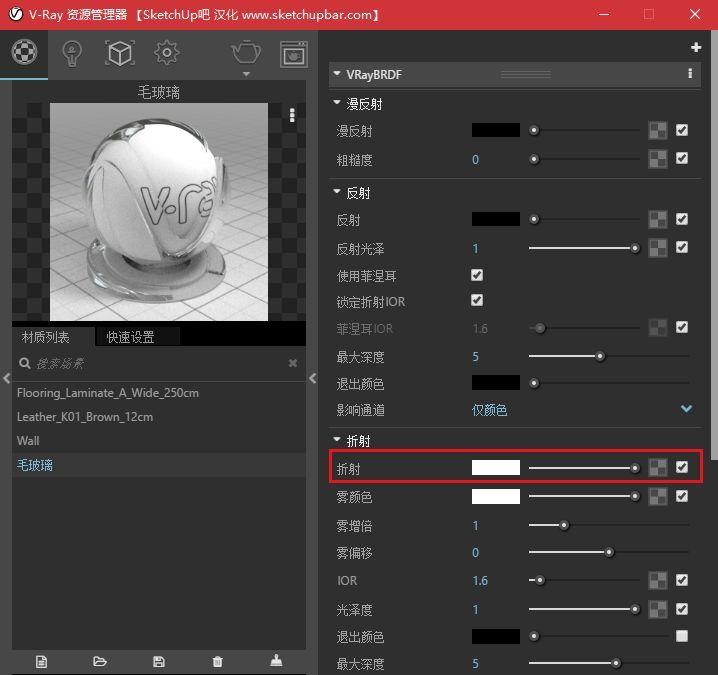Image resolution: width=718 pixels, height=675 pixels.
Task: Click the apply material stamp icon
Action: (x=276, y=660)
